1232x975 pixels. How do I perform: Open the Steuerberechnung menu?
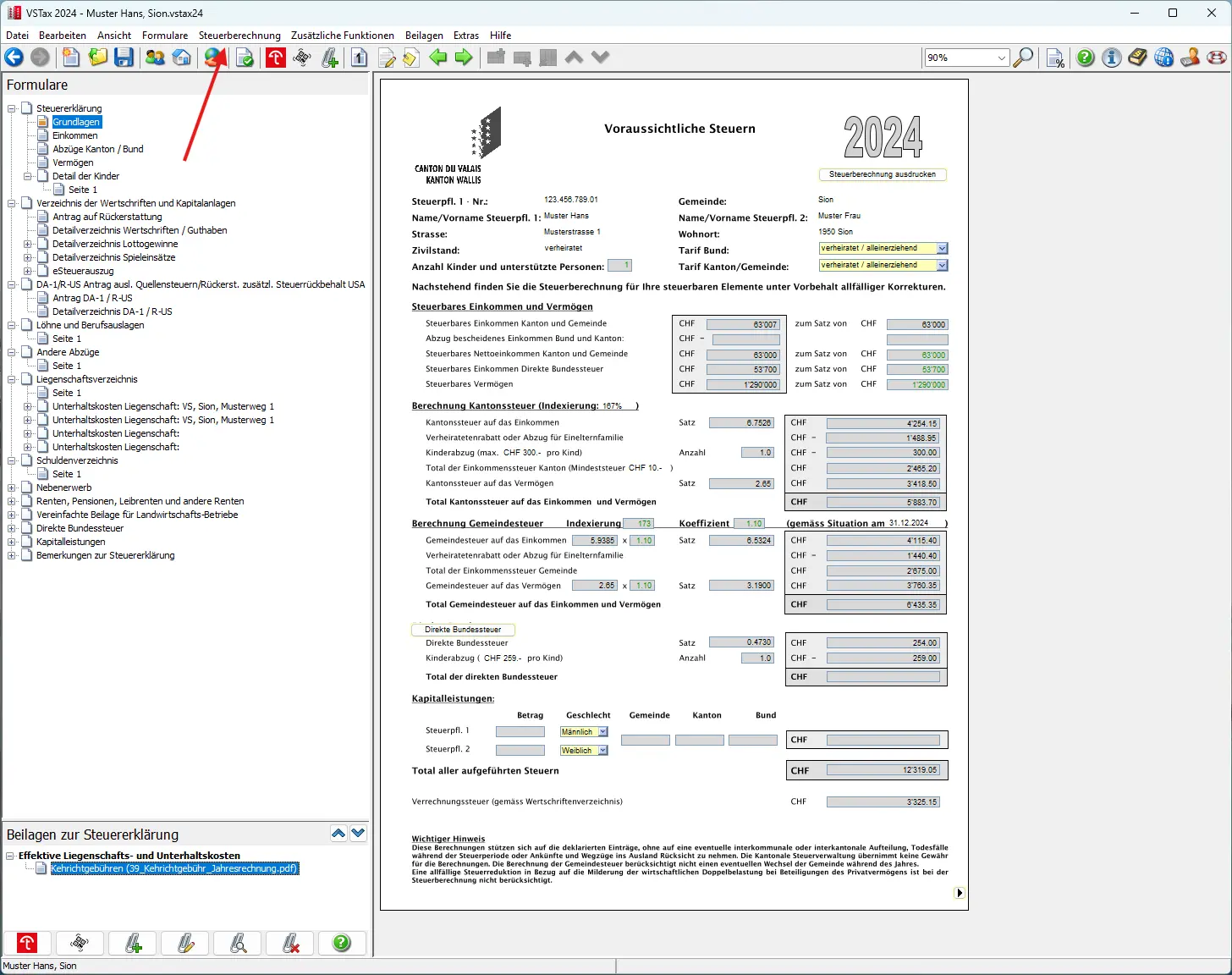pyautogui.click(x=239, y=36)
